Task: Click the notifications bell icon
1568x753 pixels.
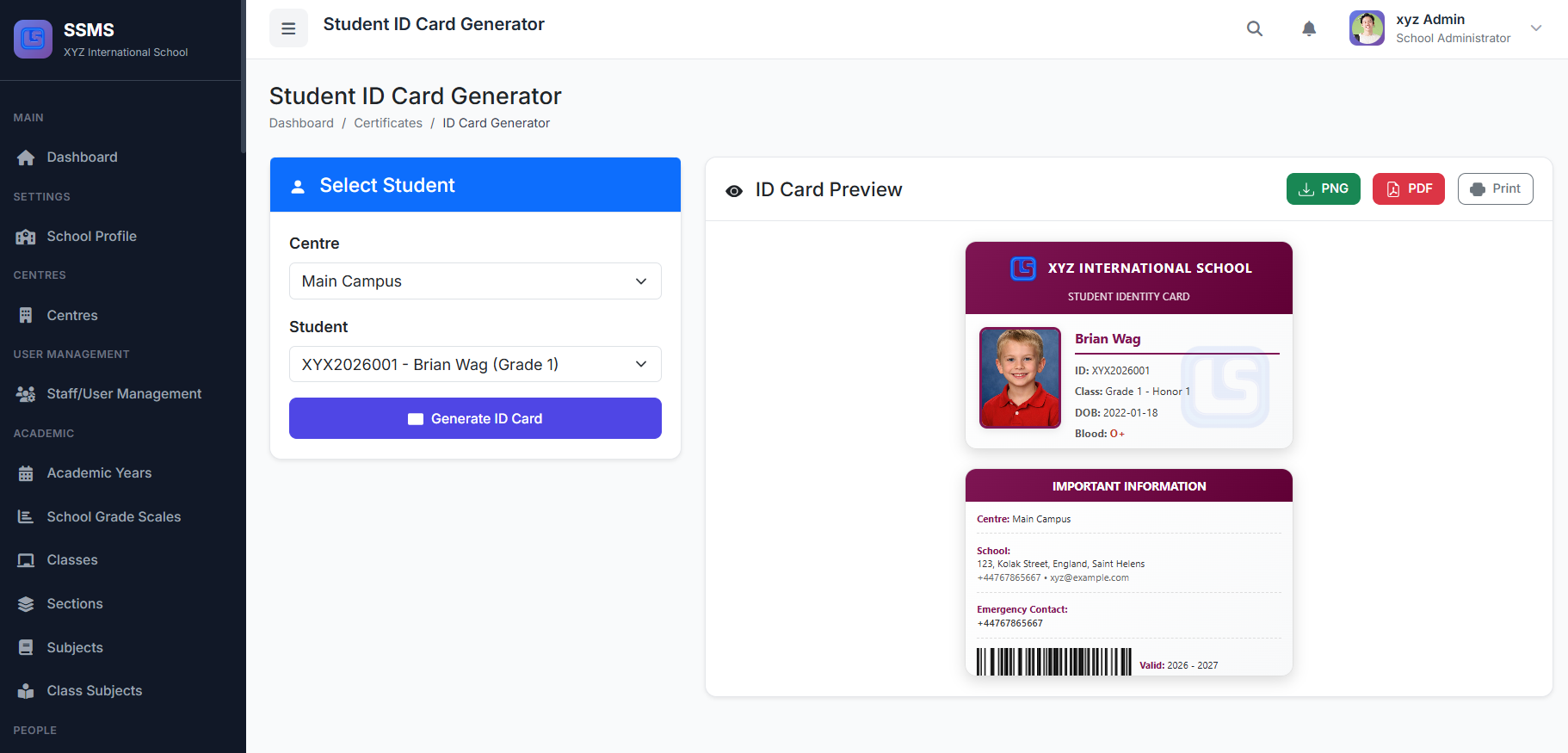Action: [x=1309, y=28]
